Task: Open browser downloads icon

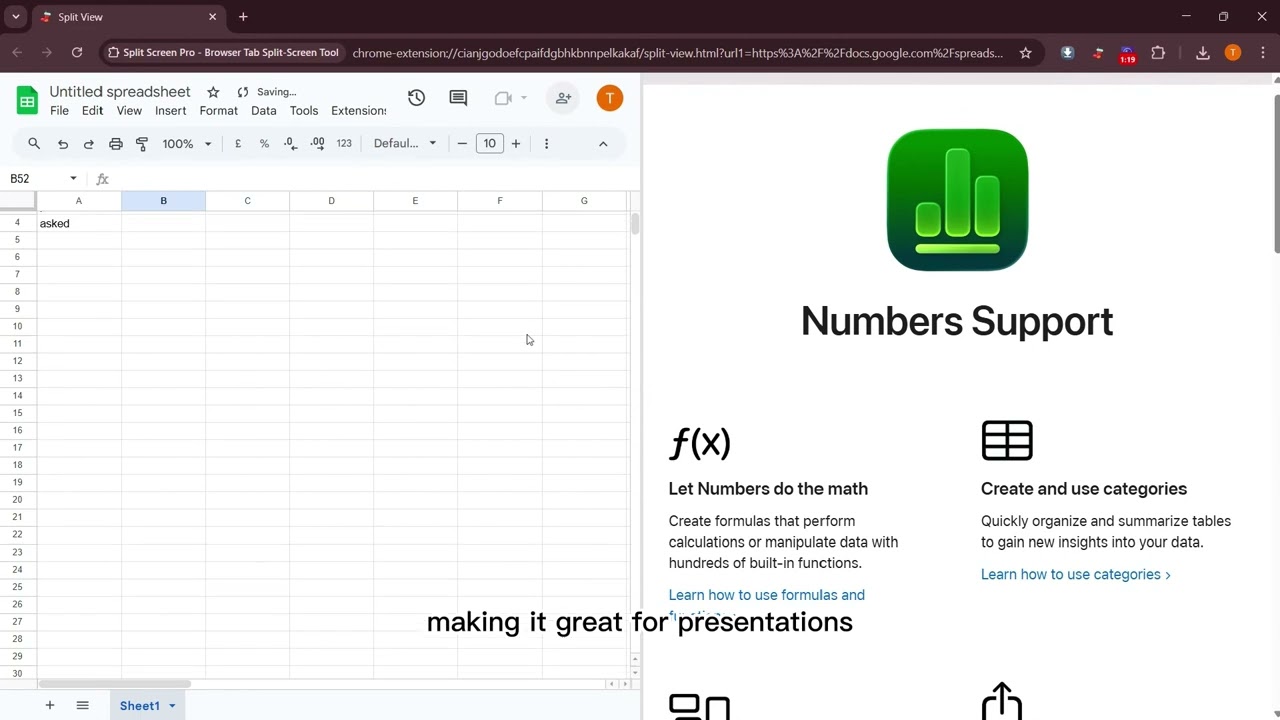Action: 1203,53
